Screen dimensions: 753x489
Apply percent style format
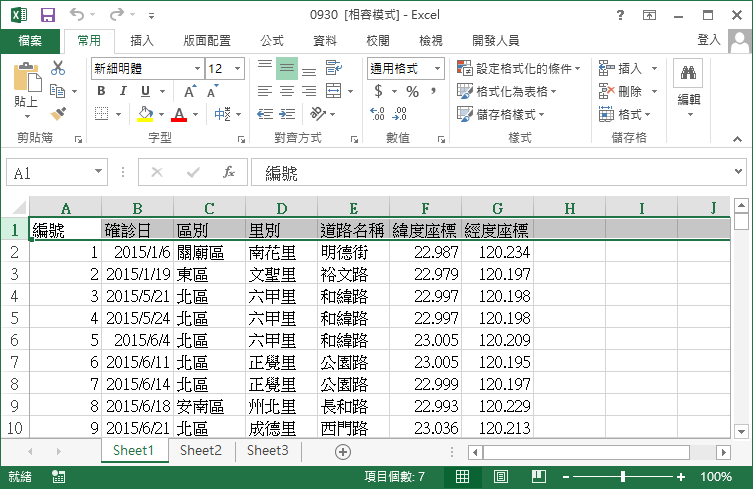tap(413, 91)
